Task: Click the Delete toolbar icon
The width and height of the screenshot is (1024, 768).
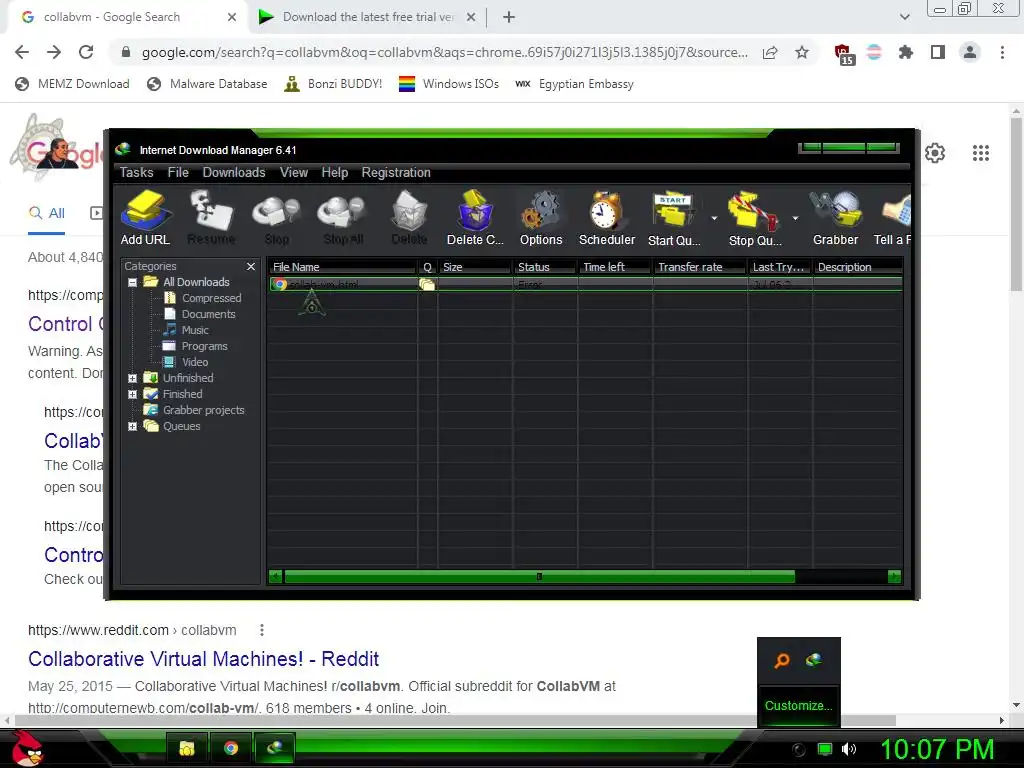Action: 409,218
